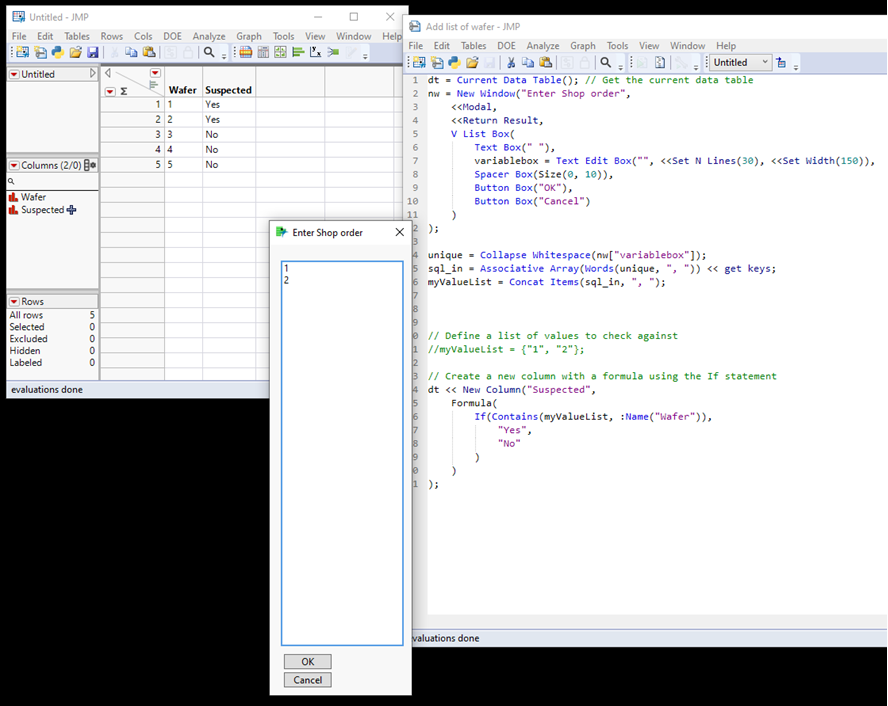Click green bar-chart icon in Untitled toolbar
Image resolution: width=888 pixels, height=706 pixels.
click(298, 53)
